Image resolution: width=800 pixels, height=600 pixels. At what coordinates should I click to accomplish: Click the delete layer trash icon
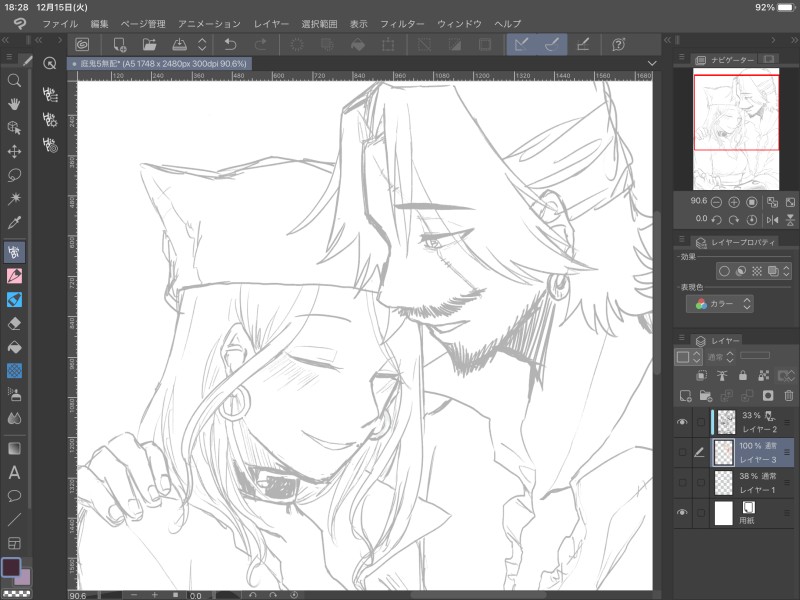pyautogui.click(x=788, y=396)
